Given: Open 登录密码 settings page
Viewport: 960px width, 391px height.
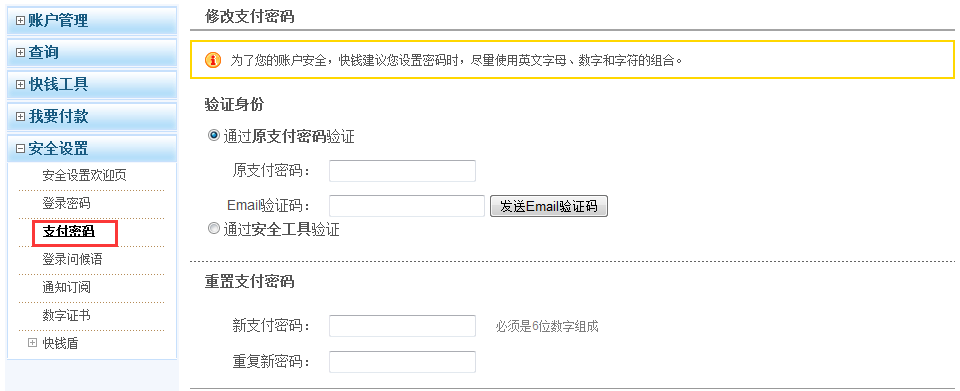Looking at the screenshot, I should (x=66, y=204).
